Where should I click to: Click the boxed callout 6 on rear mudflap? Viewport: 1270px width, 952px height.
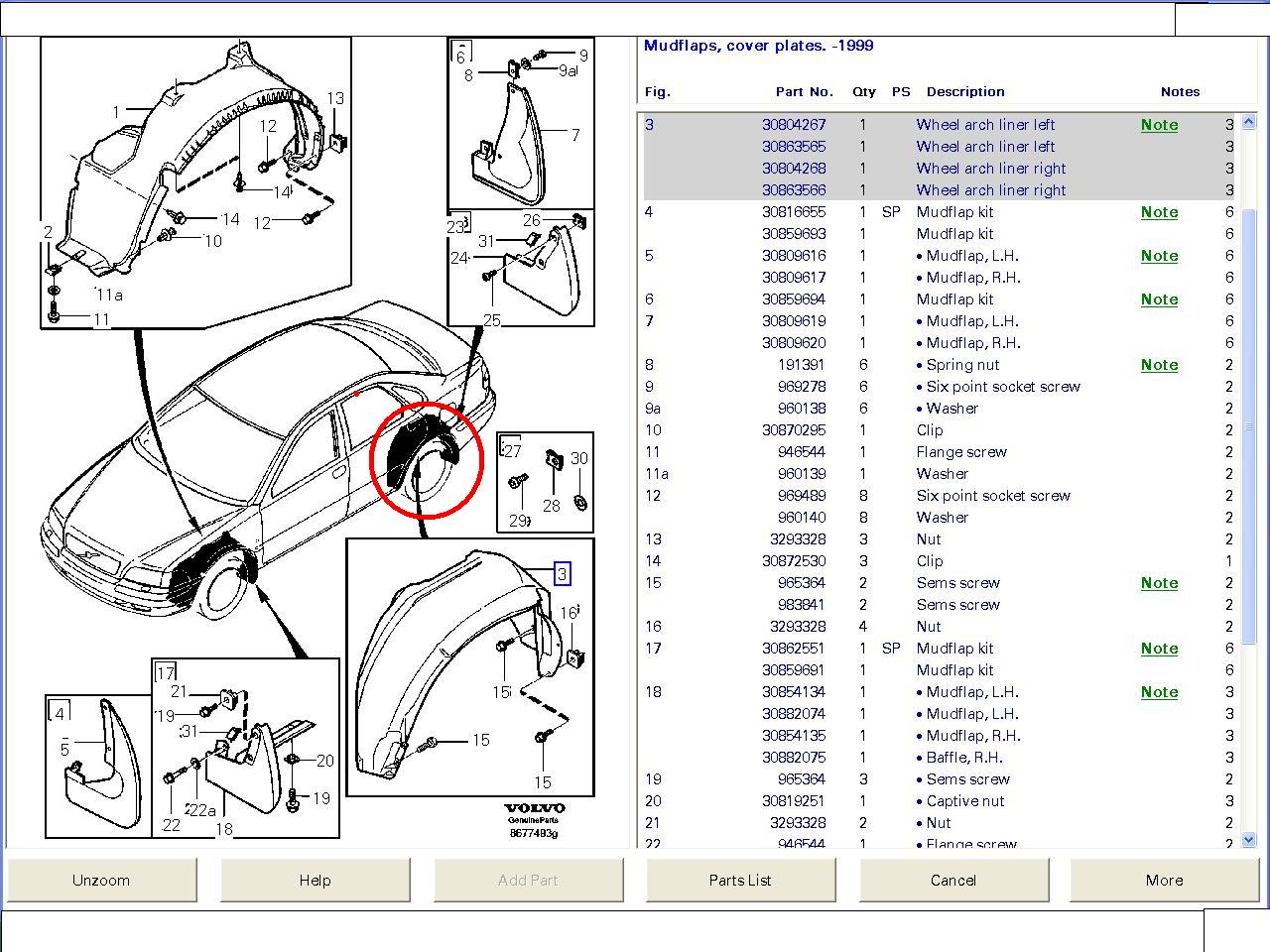(460, 54)
